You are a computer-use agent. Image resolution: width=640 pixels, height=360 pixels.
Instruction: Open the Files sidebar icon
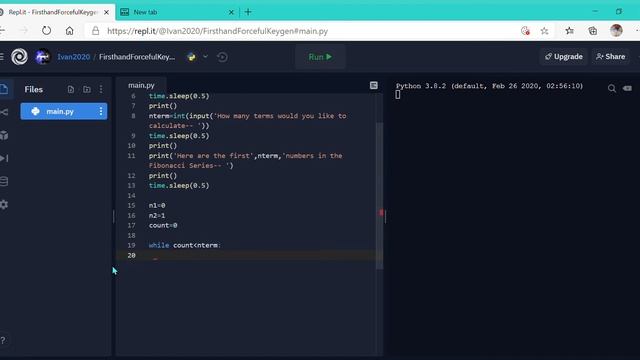pos(4,89)
